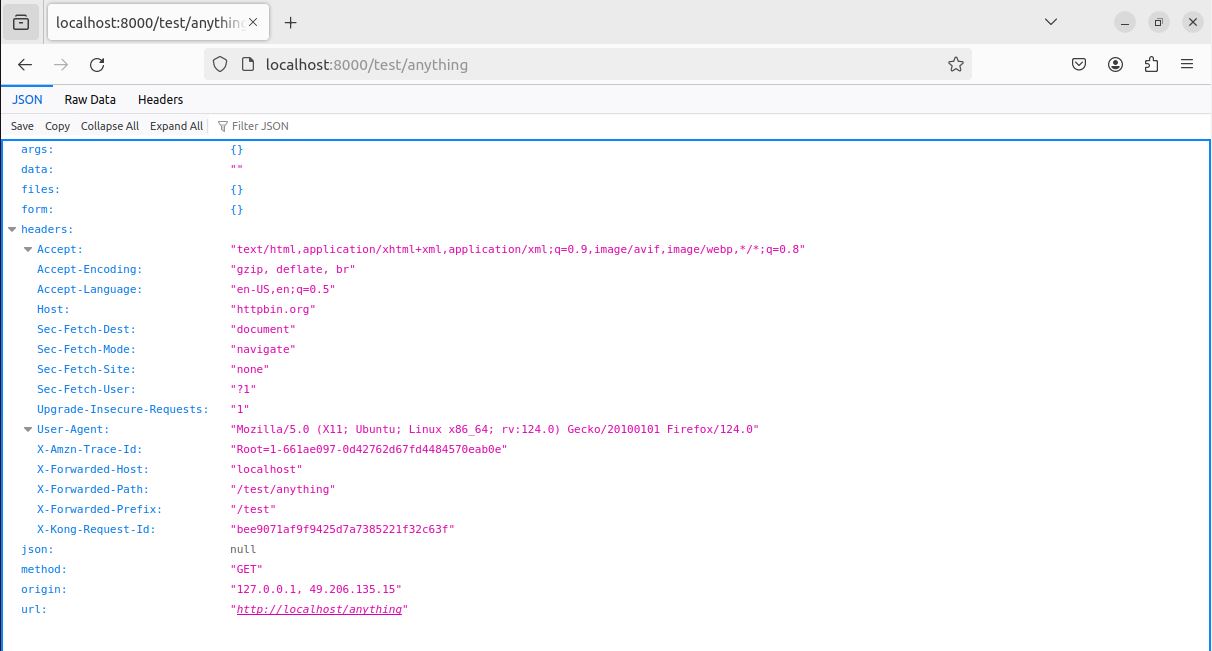Select the X-Forwarded-Path row
The image size is (1212, 651).
coord(606,489)
